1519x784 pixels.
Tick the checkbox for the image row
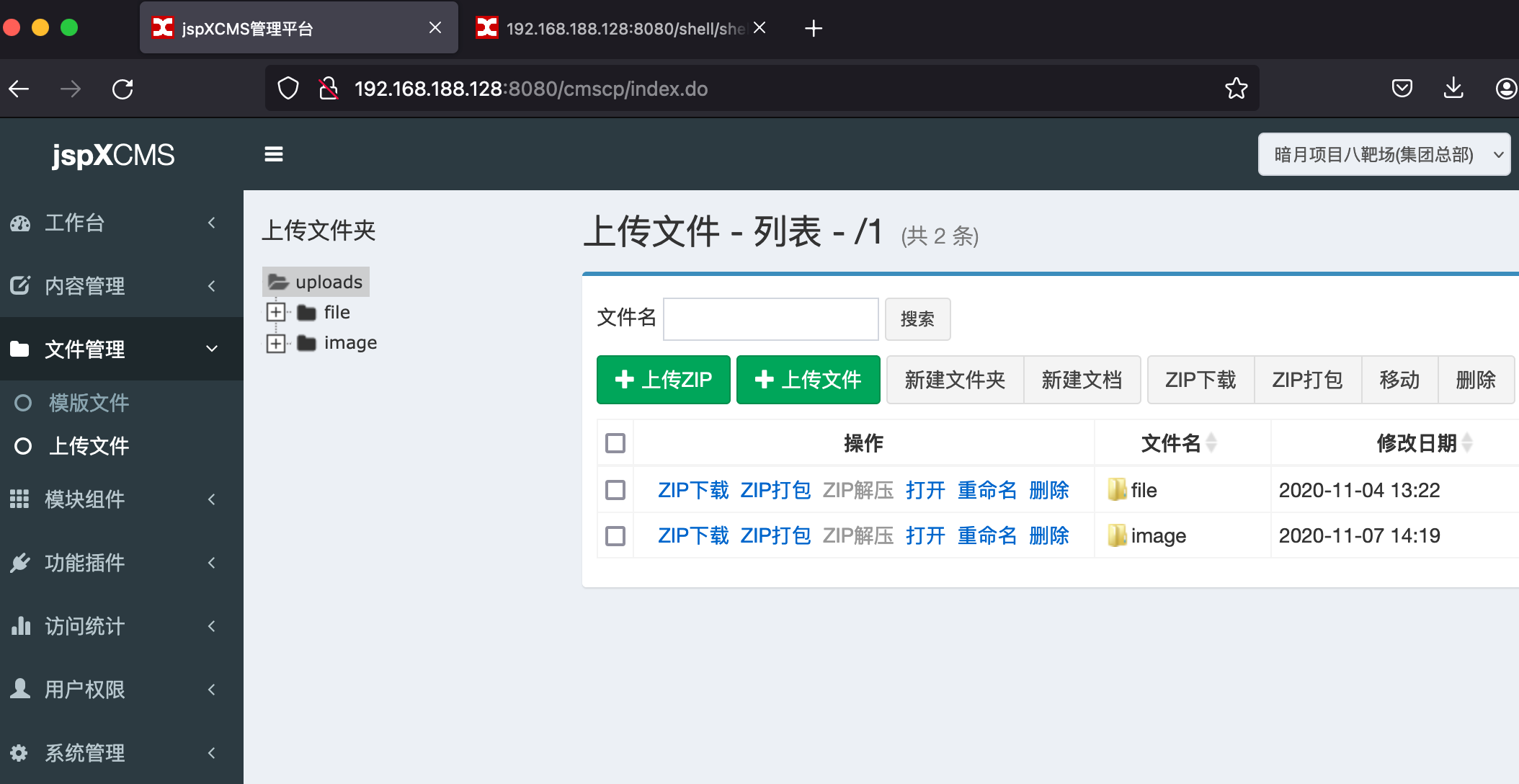click(615, 536)
